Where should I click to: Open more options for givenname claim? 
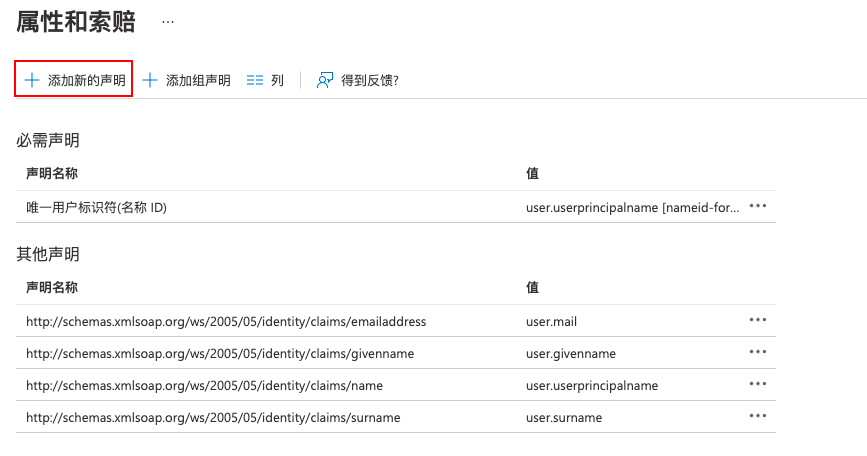tap(758, 352)
